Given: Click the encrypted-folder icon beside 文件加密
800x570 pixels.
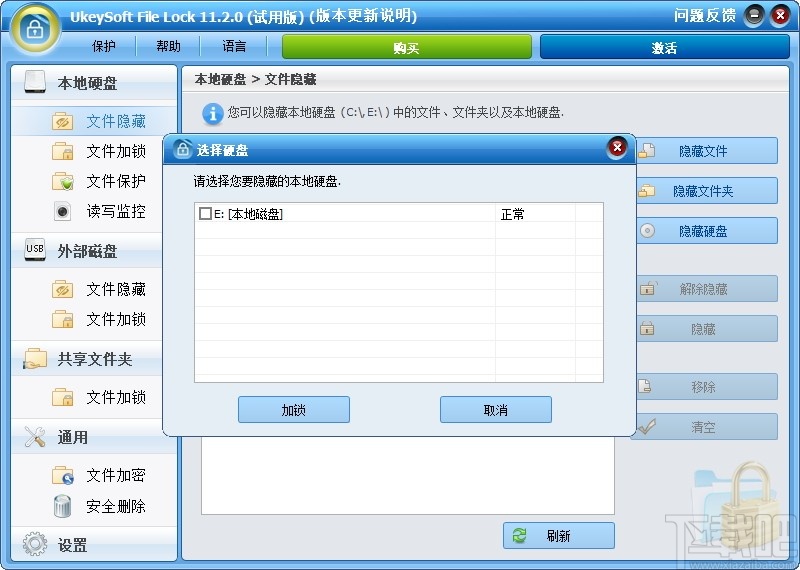Looking at the screenshot, I should tap(63, 476).
